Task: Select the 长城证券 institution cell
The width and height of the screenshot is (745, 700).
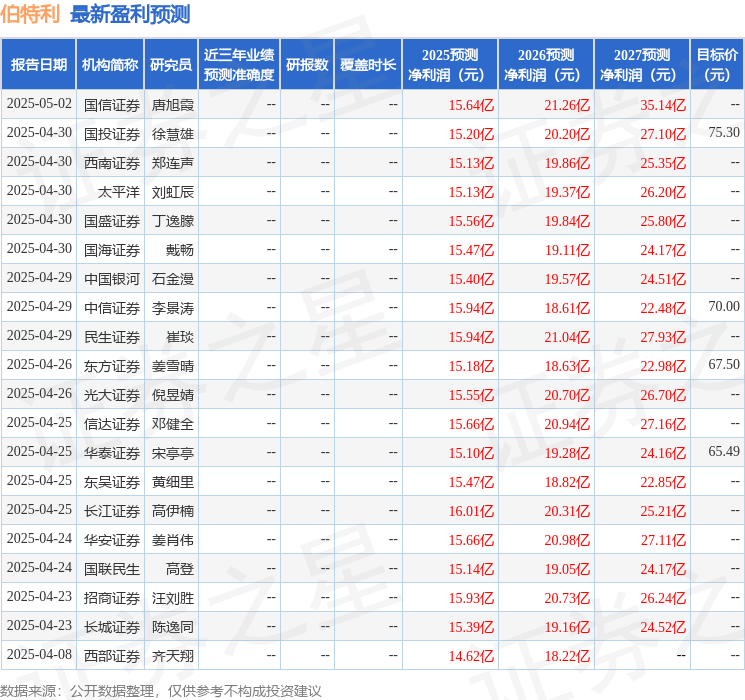Action: point(112,627)
